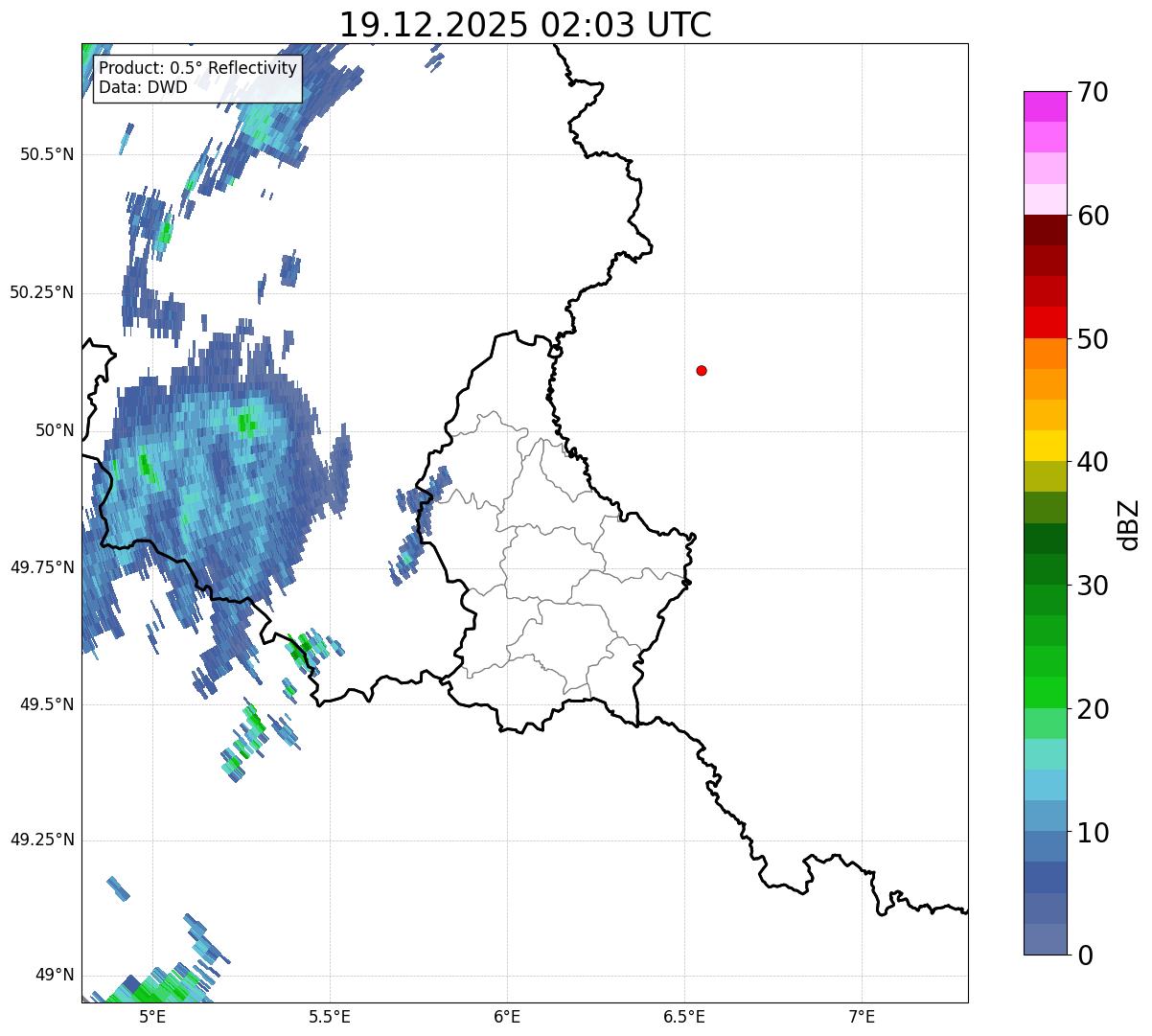
Task: Click the colorbar value 50
Action: [x=1093, y=339]
